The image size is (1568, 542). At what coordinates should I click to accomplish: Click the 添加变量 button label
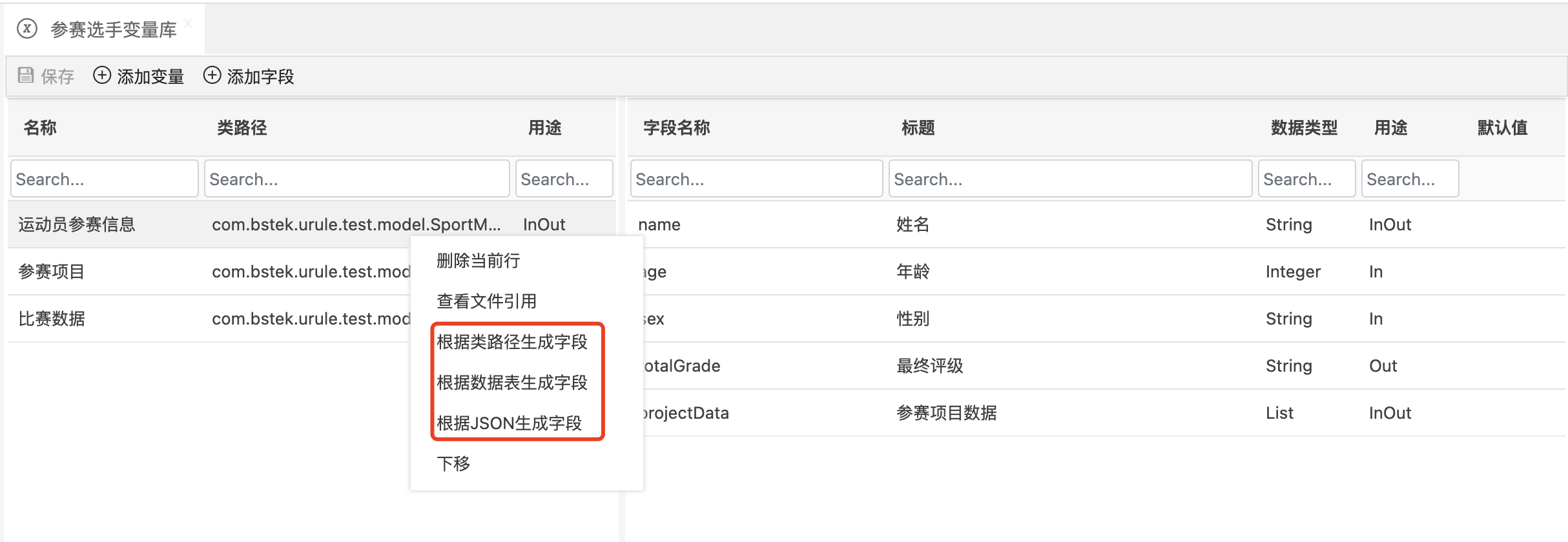(150, 77)
